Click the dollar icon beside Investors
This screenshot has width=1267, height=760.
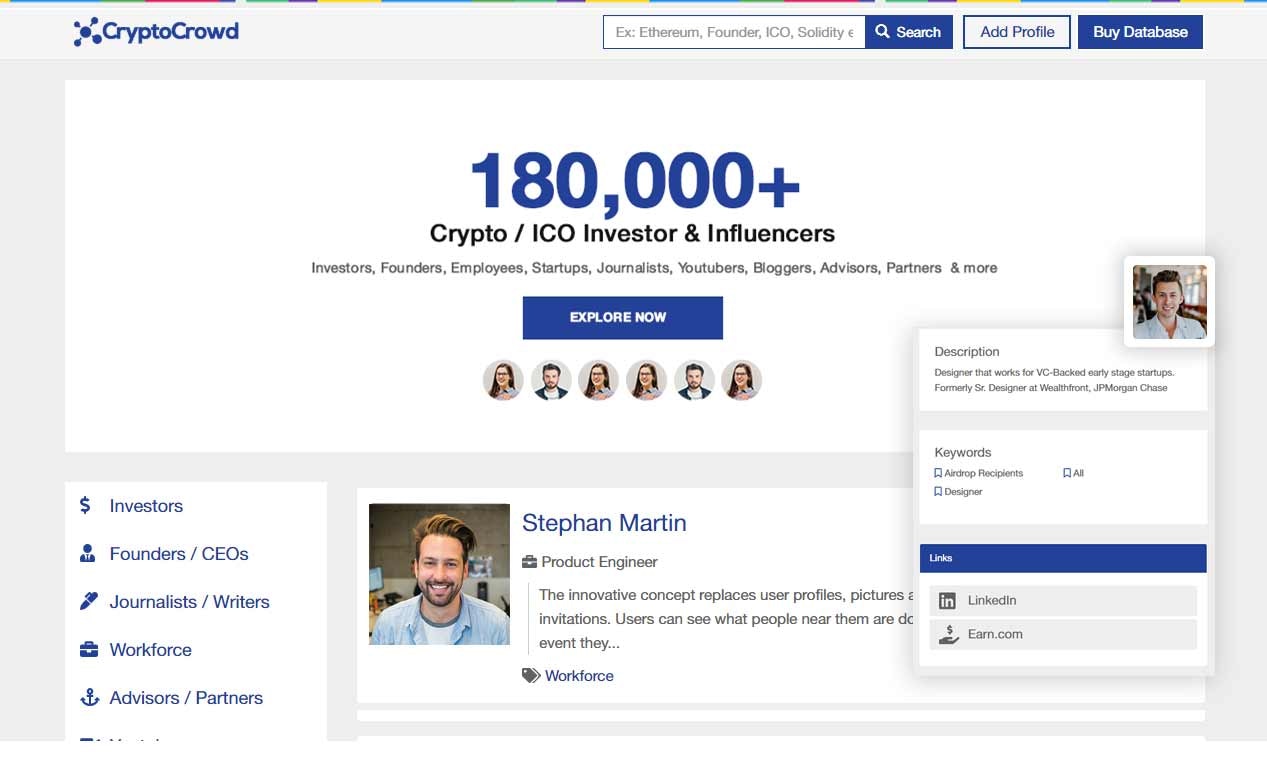tap(85, 505)
